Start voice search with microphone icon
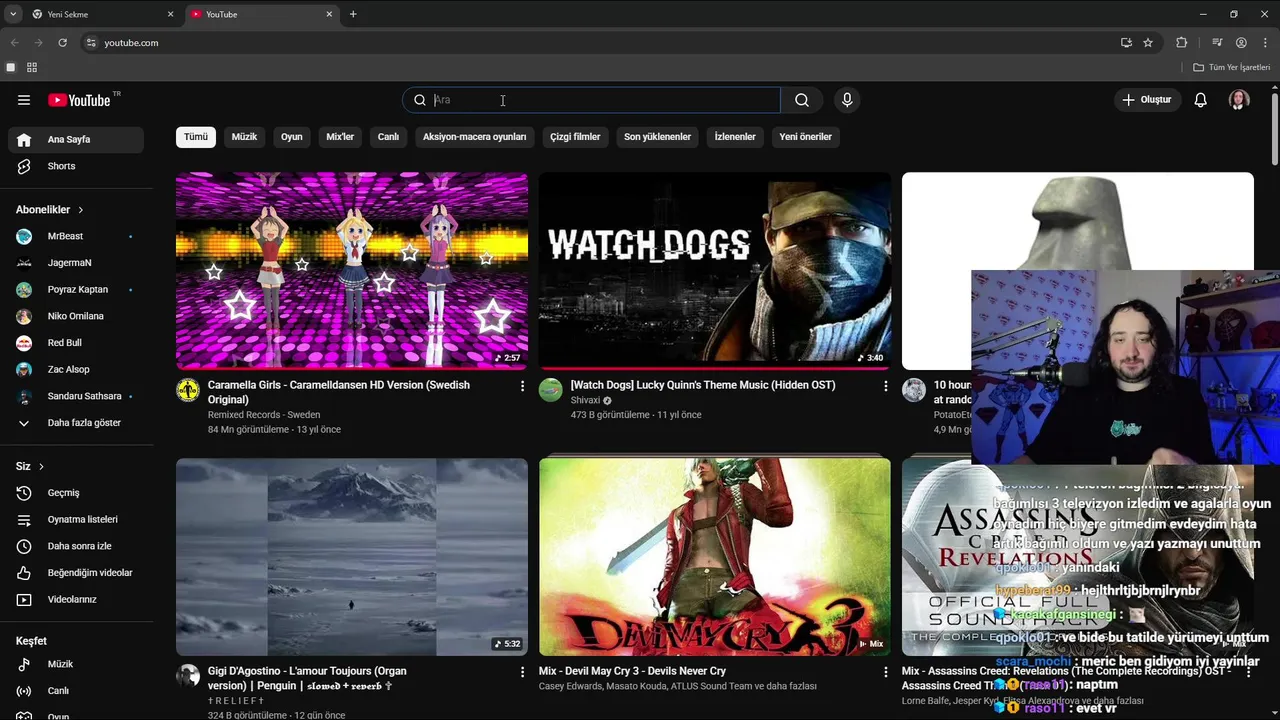The image size is (1280, 720). tap(847, 100)
